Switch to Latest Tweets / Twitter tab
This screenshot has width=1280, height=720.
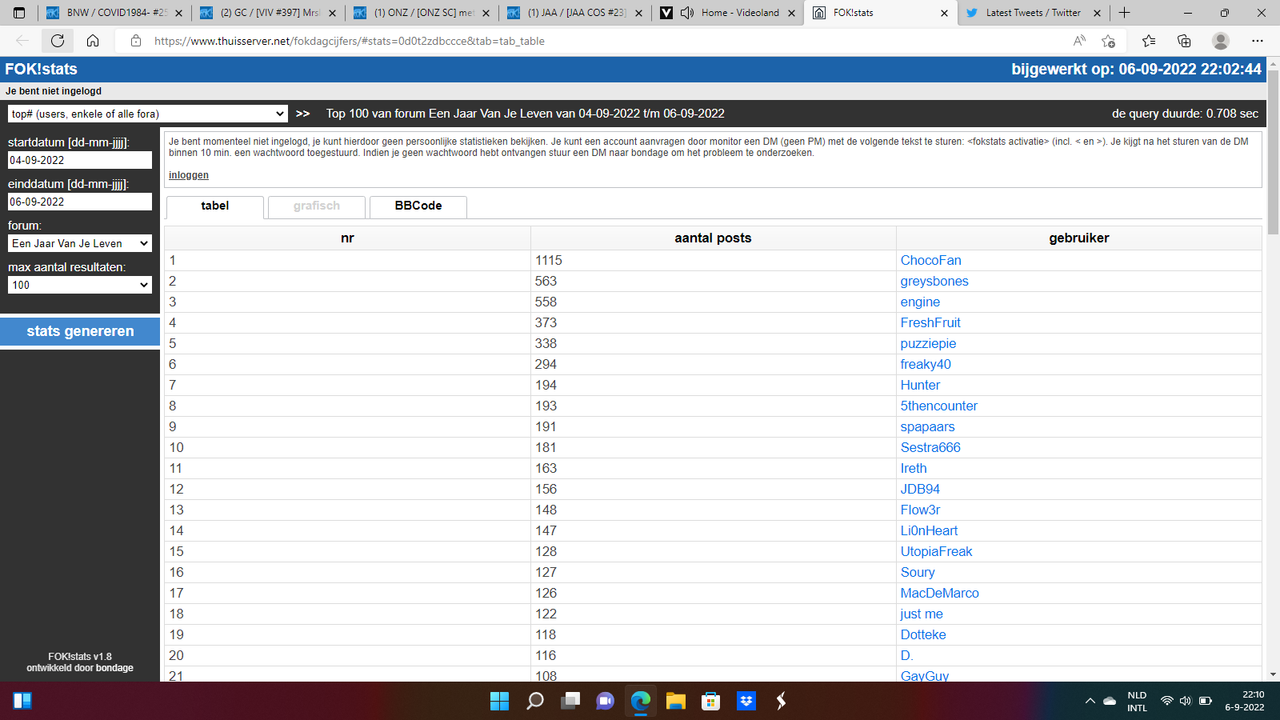coord(1032,13)
